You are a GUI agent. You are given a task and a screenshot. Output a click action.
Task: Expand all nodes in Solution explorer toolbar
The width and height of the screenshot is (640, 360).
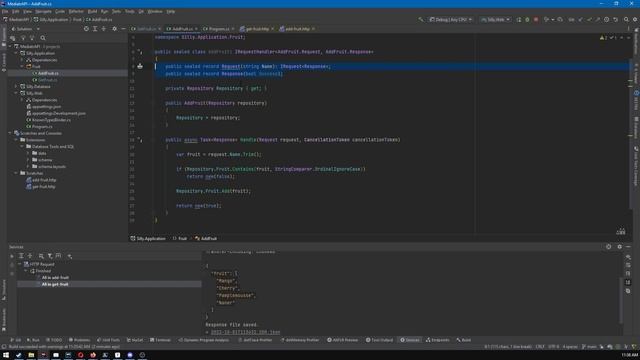pyautogui.click(x=95, y=29)
